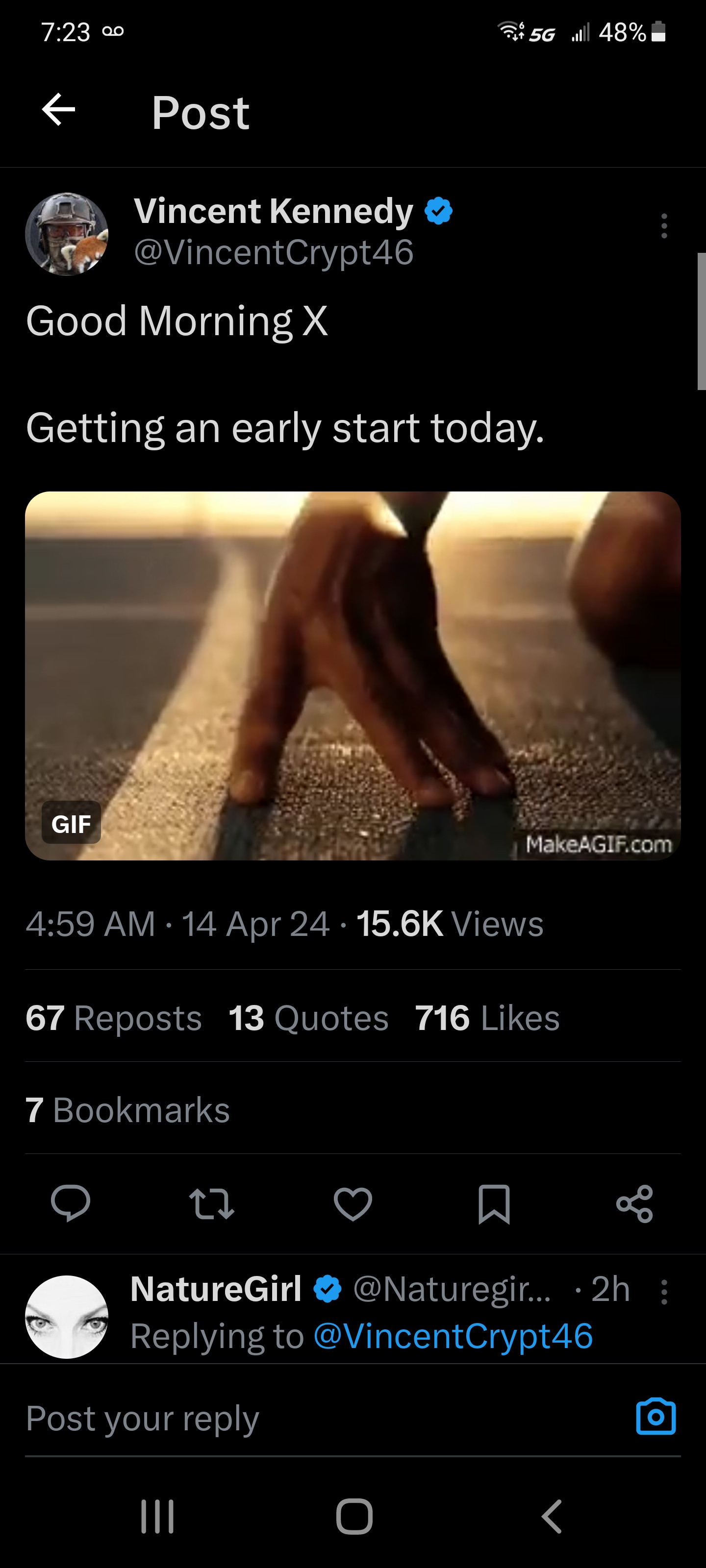Tap the camera icon in reply bar
The height and width of the screenshot is (1568, 706).
[x=656, y=1417]
